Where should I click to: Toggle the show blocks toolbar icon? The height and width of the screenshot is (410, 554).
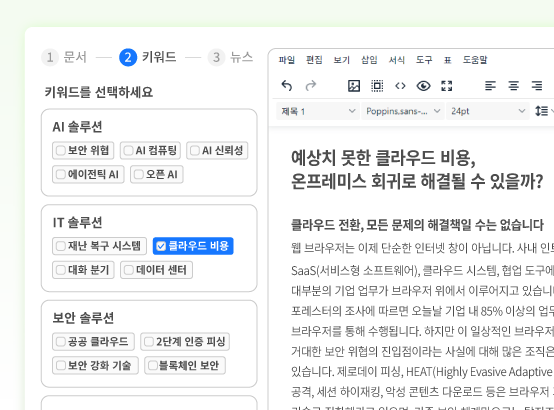tap(377, 86)
